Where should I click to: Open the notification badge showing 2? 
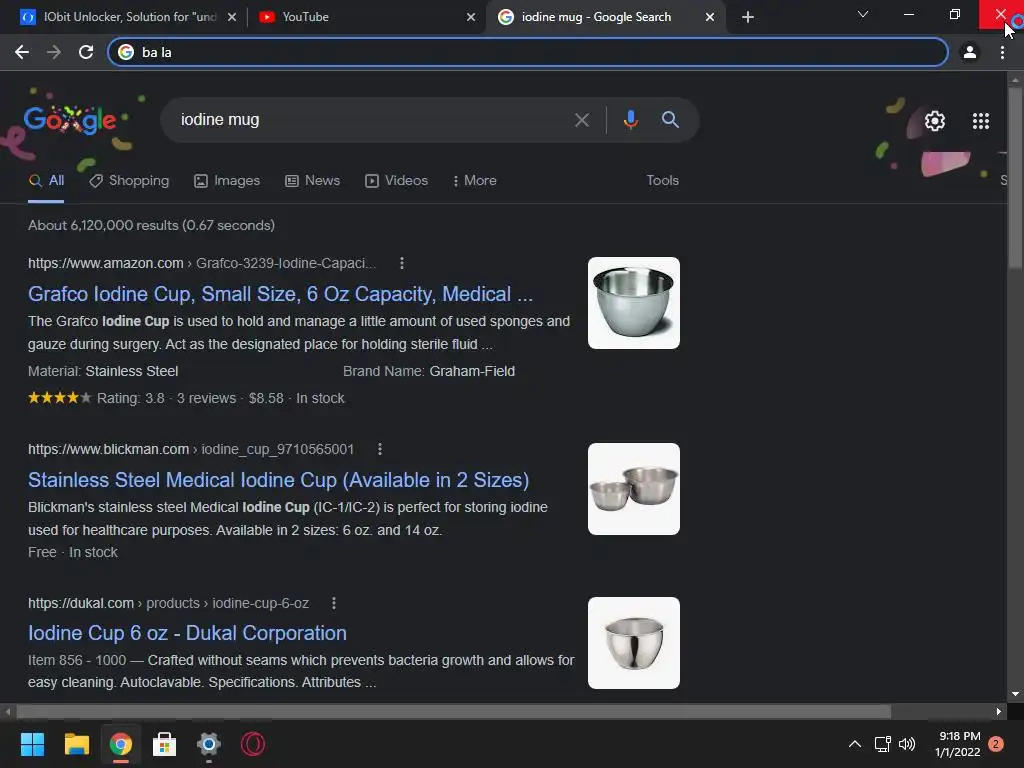pos(996,744)
